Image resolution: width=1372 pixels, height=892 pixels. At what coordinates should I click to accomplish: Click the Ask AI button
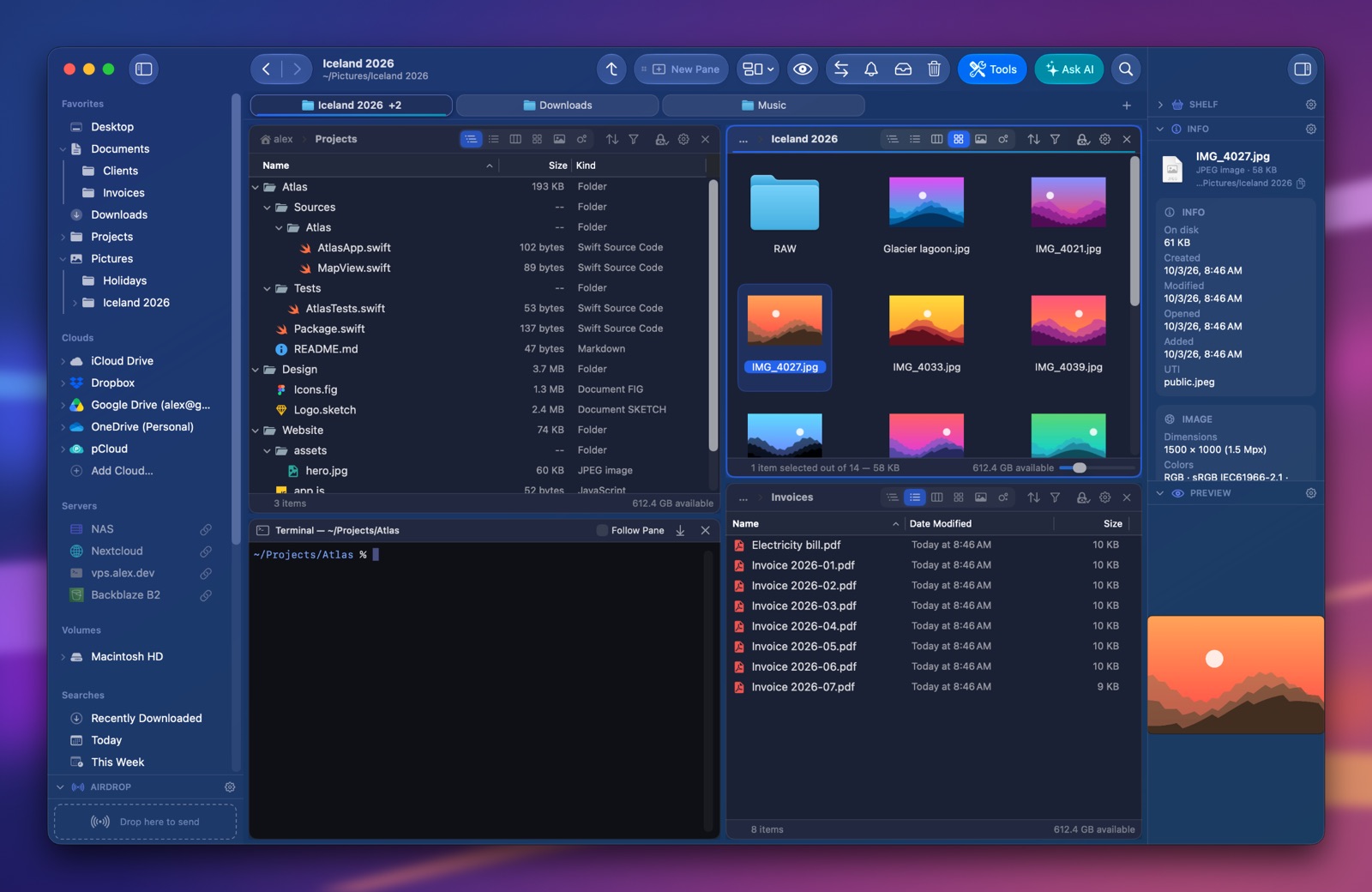click(1069, 69)
